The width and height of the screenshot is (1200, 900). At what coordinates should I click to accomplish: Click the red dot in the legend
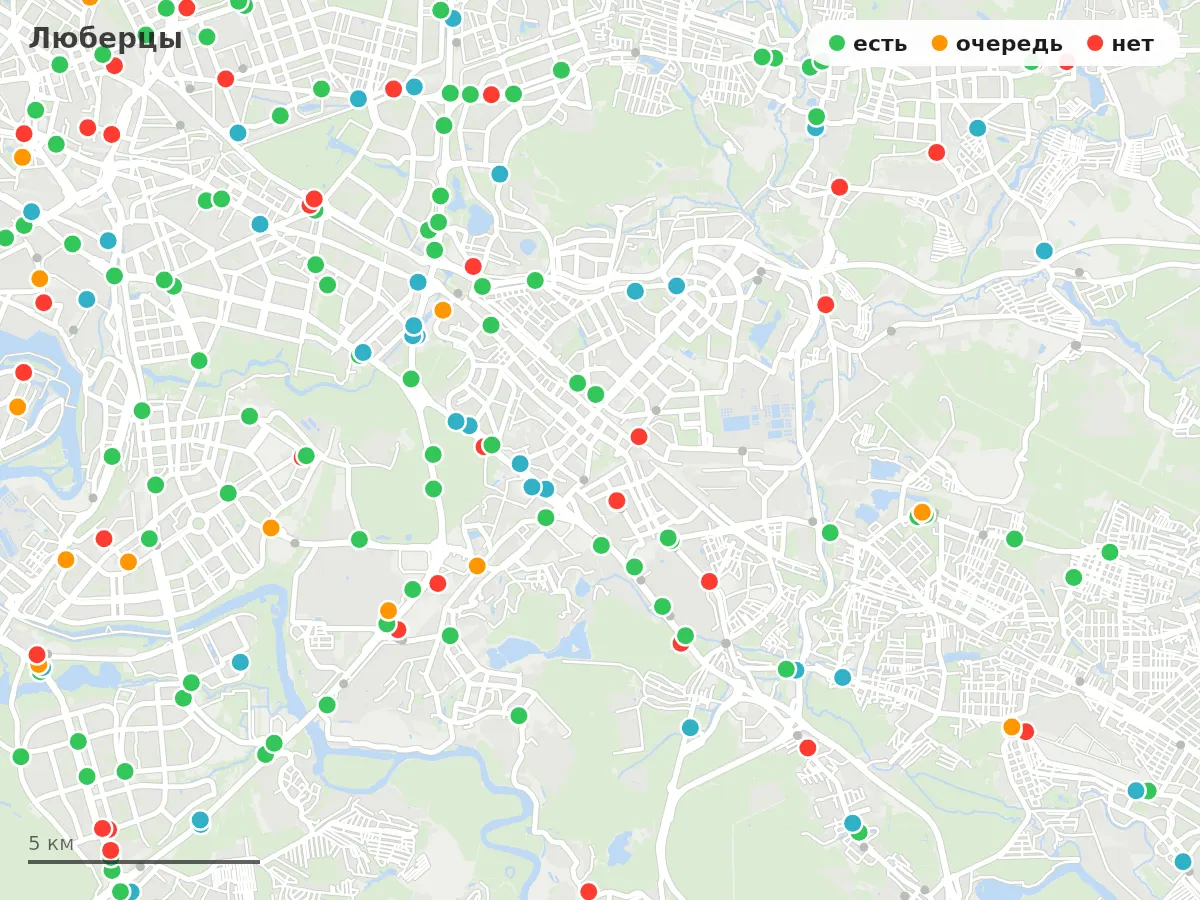[1095, 44]
